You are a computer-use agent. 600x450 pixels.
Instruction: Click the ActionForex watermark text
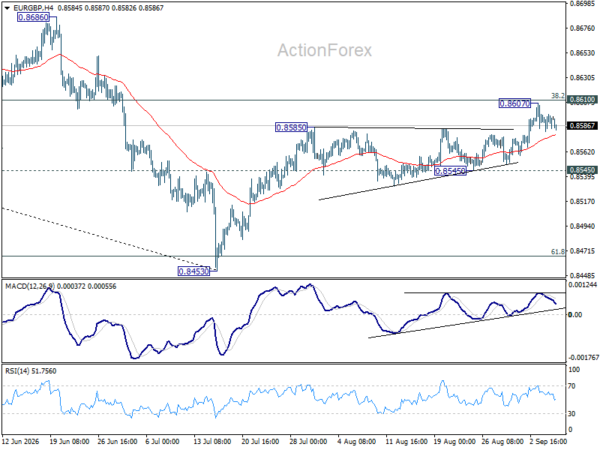point(324,50)
